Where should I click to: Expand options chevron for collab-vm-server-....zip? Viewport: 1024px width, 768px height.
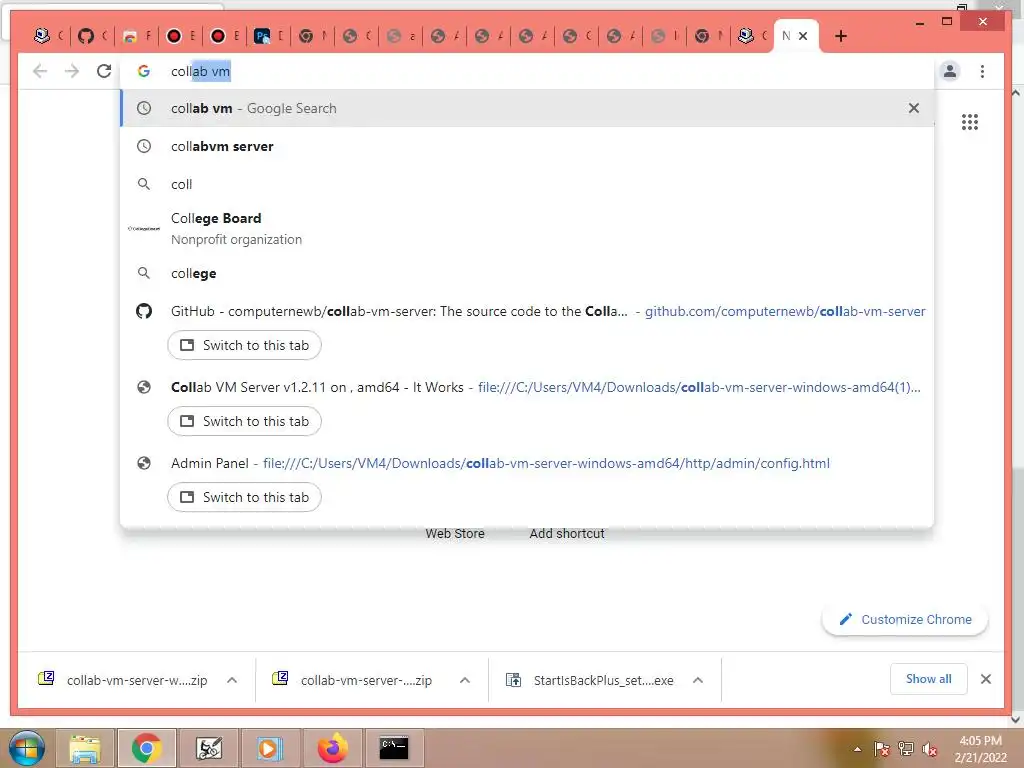(465, 680)
